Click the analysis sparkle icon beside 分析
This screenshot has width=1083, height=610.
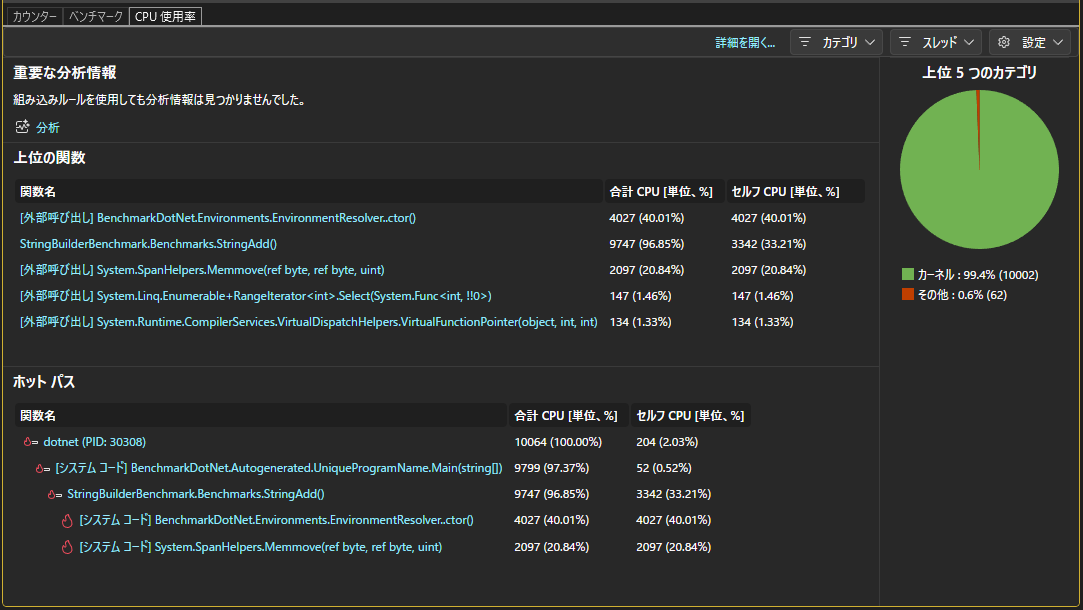coord(22,126)
